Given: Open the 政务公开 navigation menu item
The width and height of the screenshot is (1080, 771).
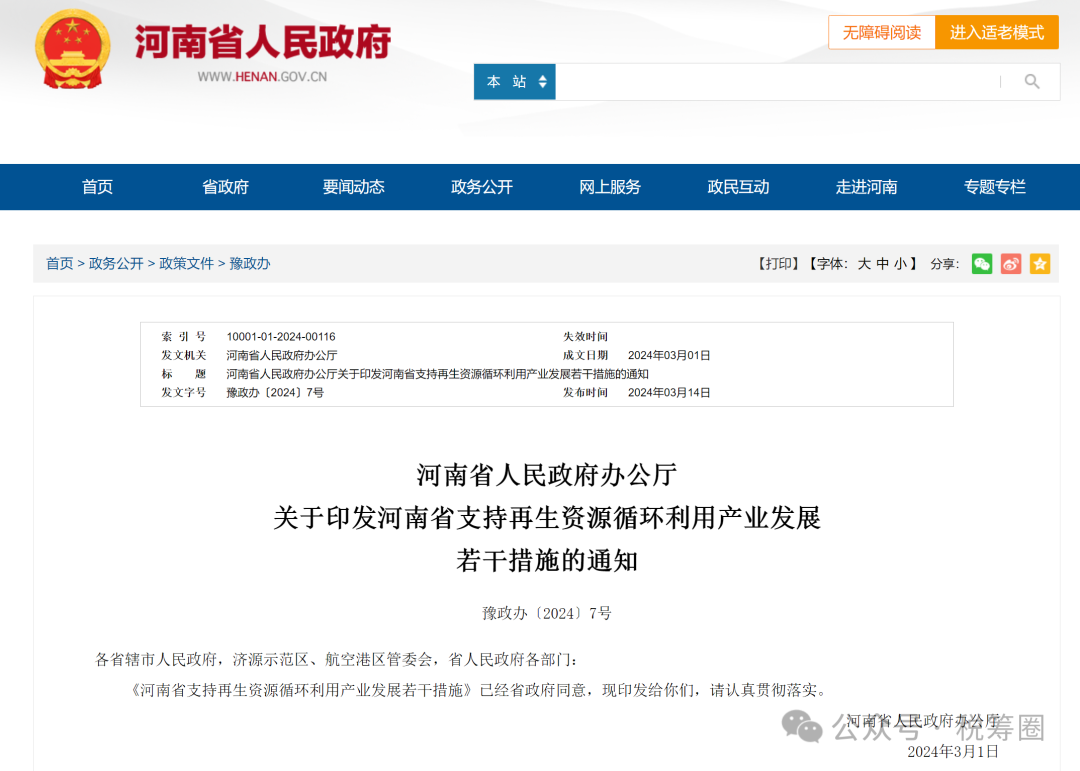Looking at the screenshot, I should (x=481, y=187).
